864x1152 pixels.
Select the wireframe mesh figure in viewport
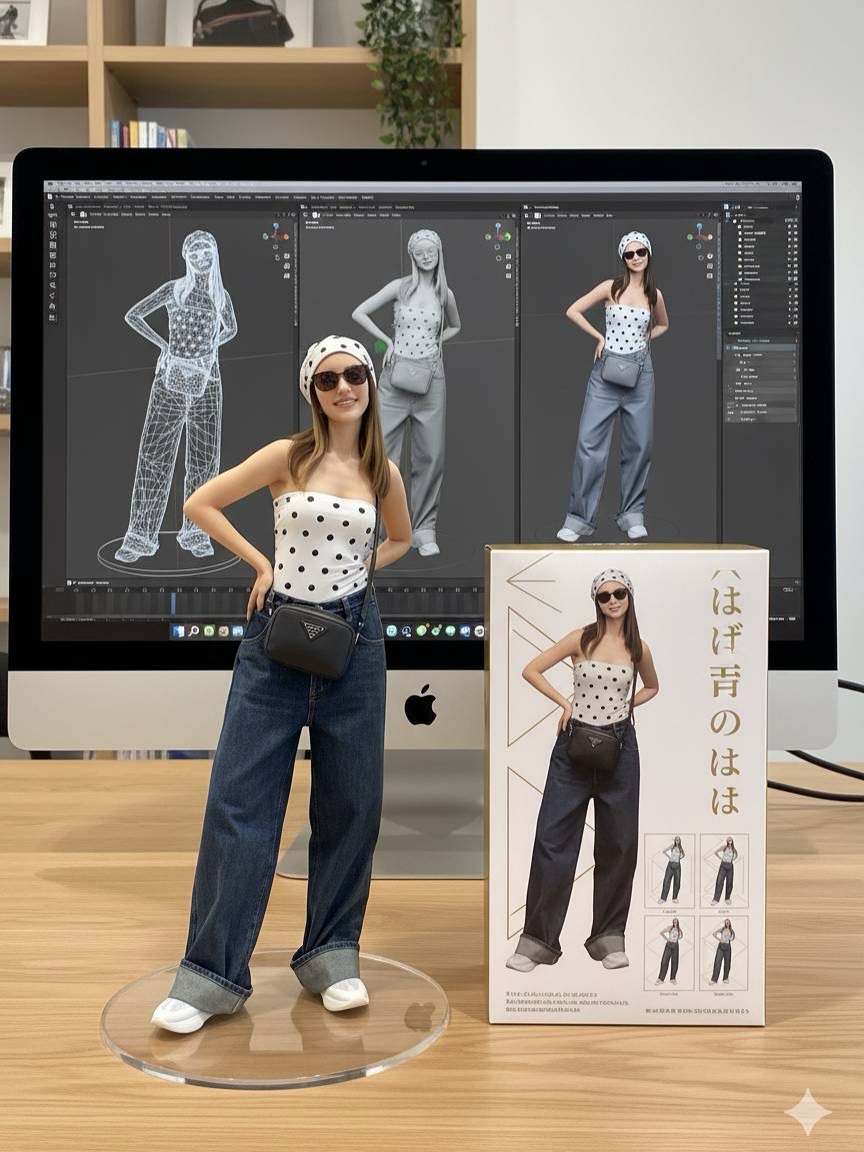pyautogui.click(x=182, y=397)
